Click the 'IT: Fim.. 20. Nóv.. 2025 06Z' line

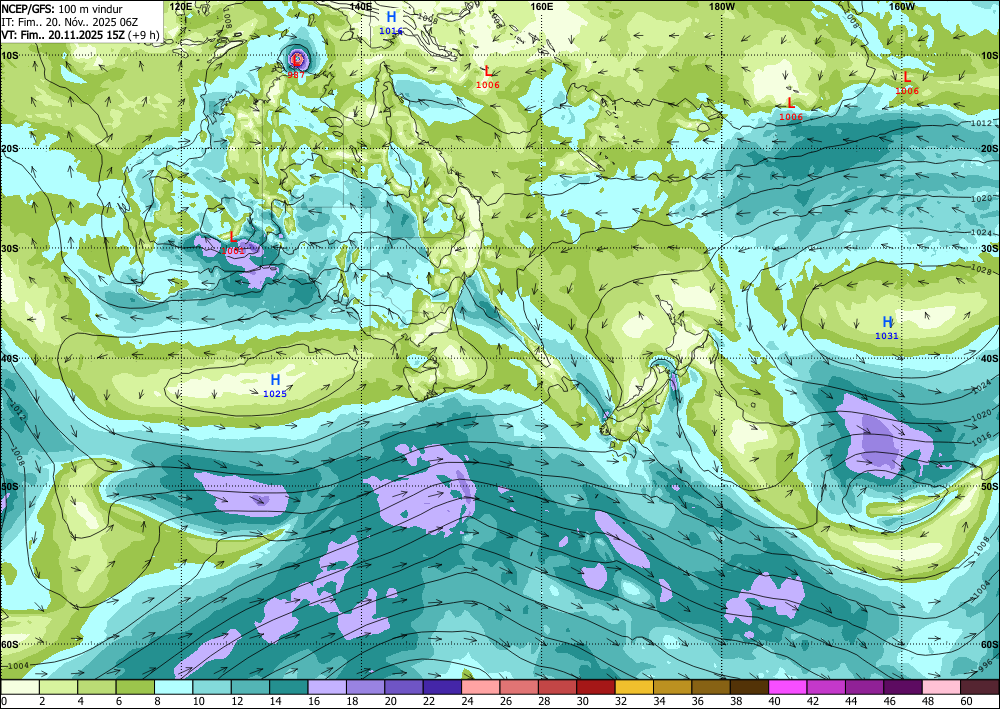click(70, 22)
